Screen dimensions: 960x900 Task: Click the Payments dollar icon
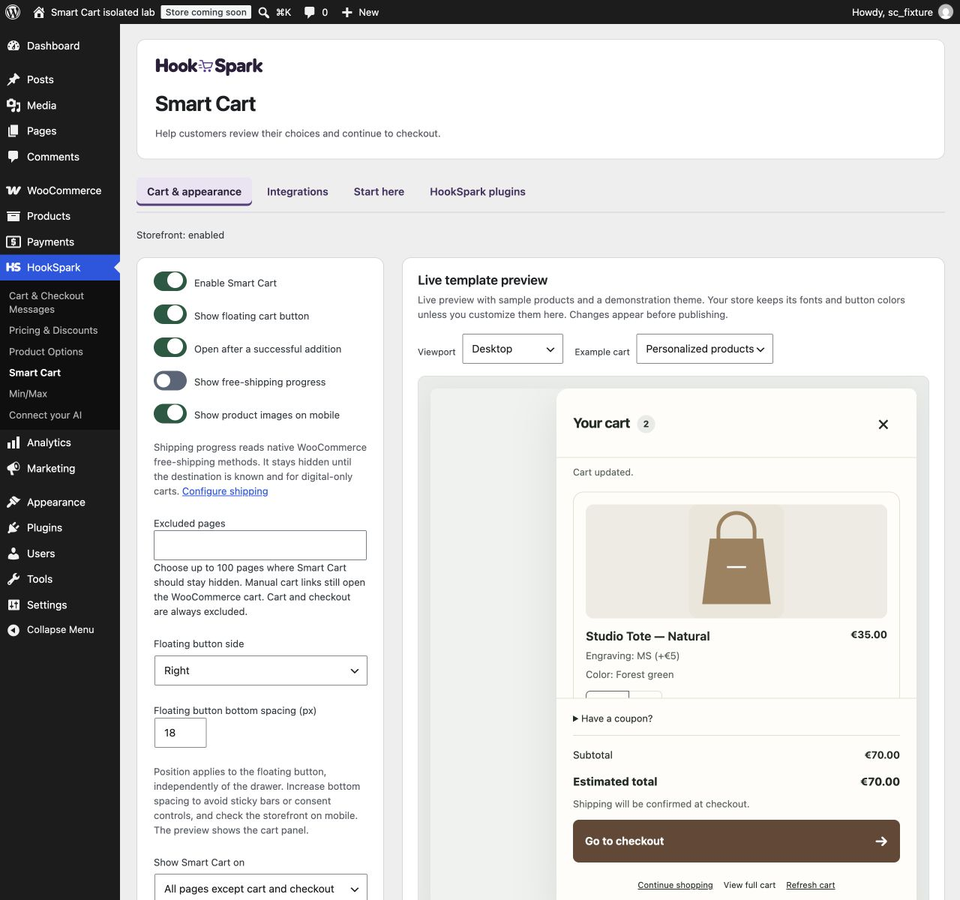[13, 242]
